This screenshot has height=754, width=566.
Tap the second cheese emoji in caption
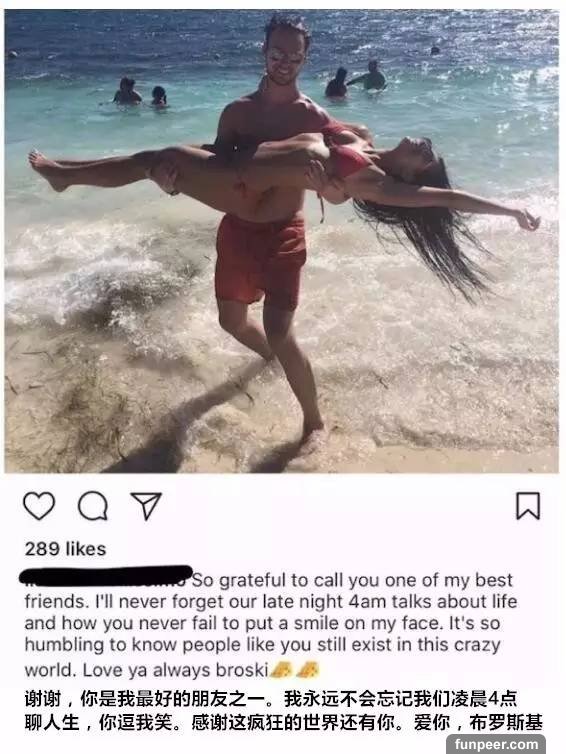pyautogui.click(x=308, y=669)
